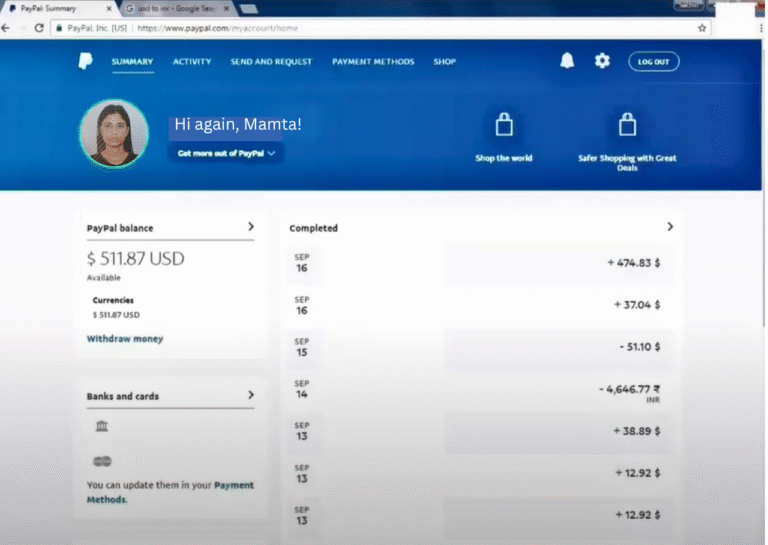The height and width of the screenshot is (545, 768).
Task: Bookmark this page with the star icon
Action: point(702,28)
